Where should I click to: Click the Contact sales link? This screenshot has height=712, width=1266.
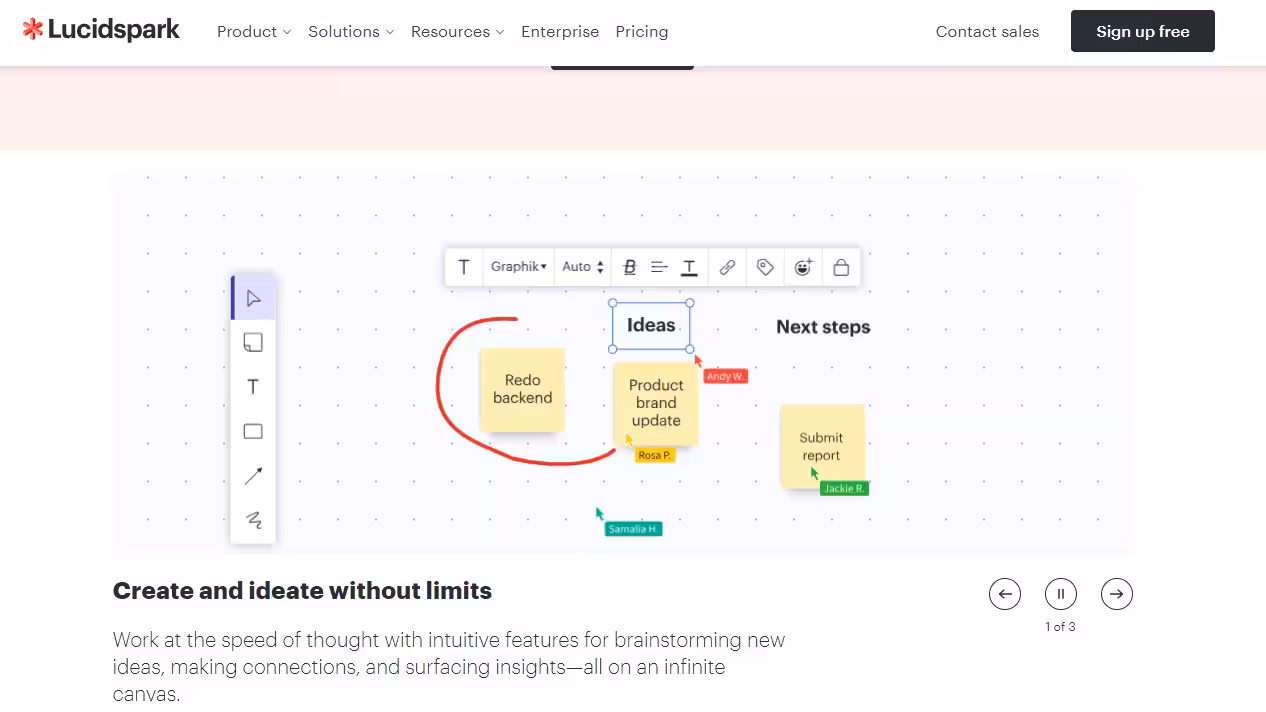pyautogui.click(x=987, y=32)
